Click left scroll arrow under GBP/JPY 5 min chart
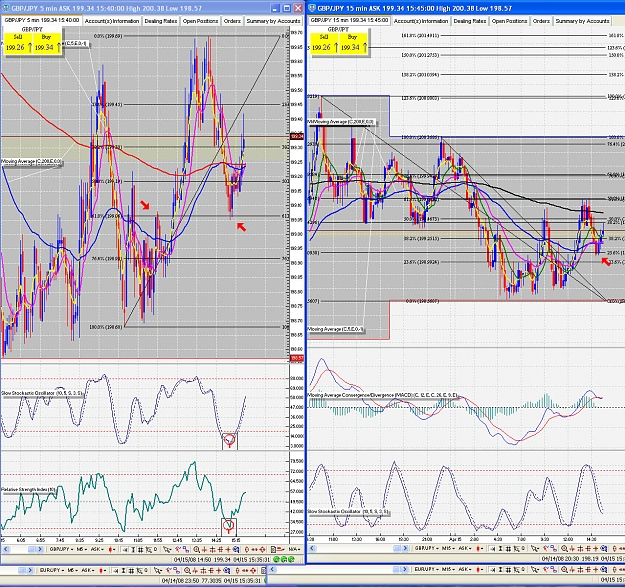This screenshot has height=587, width=625. 6,550
